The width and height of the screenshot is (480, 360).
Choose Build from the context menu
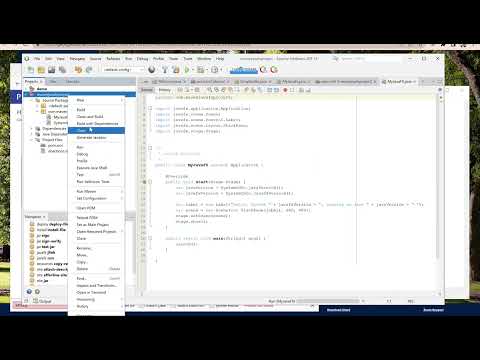click(96, 109)
